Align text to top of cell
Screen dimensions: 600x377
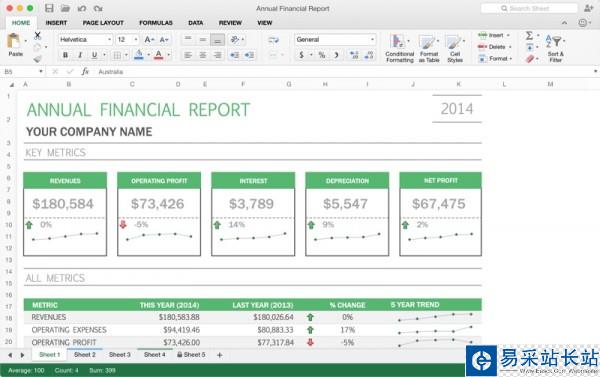tap(188, 39)
